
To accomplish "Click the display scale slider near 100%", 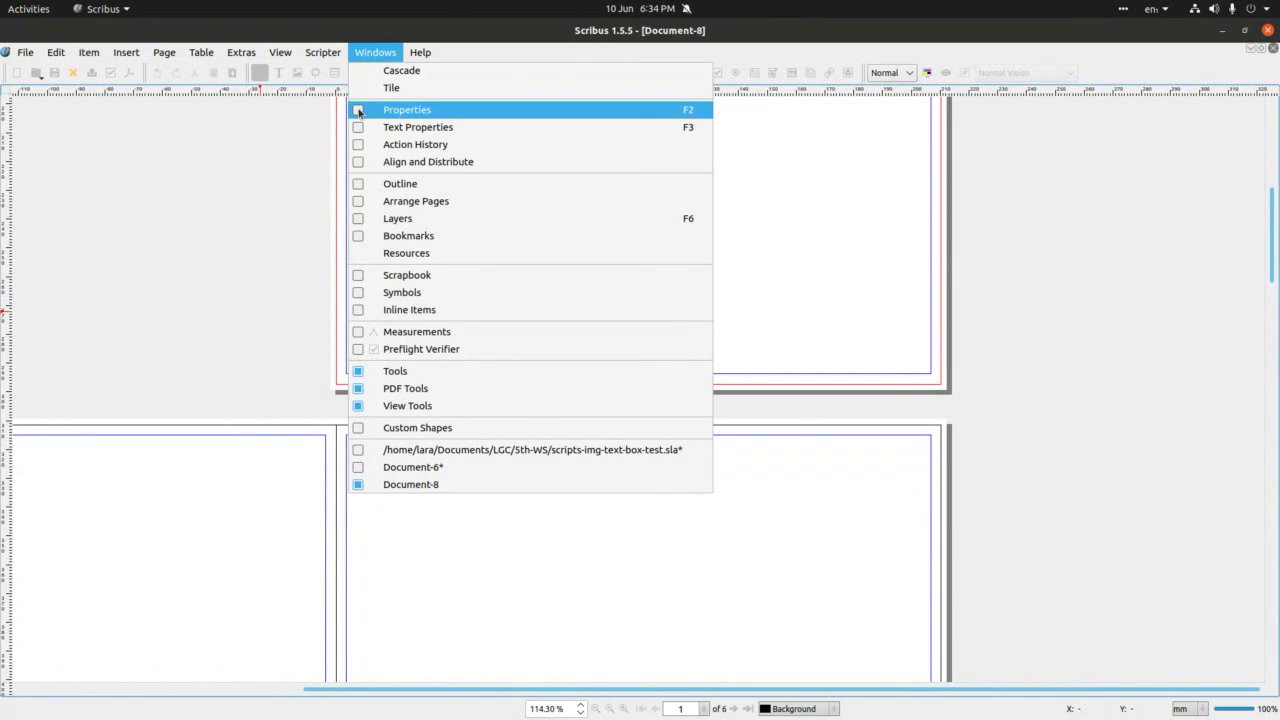I will [x=1234, y=709].
